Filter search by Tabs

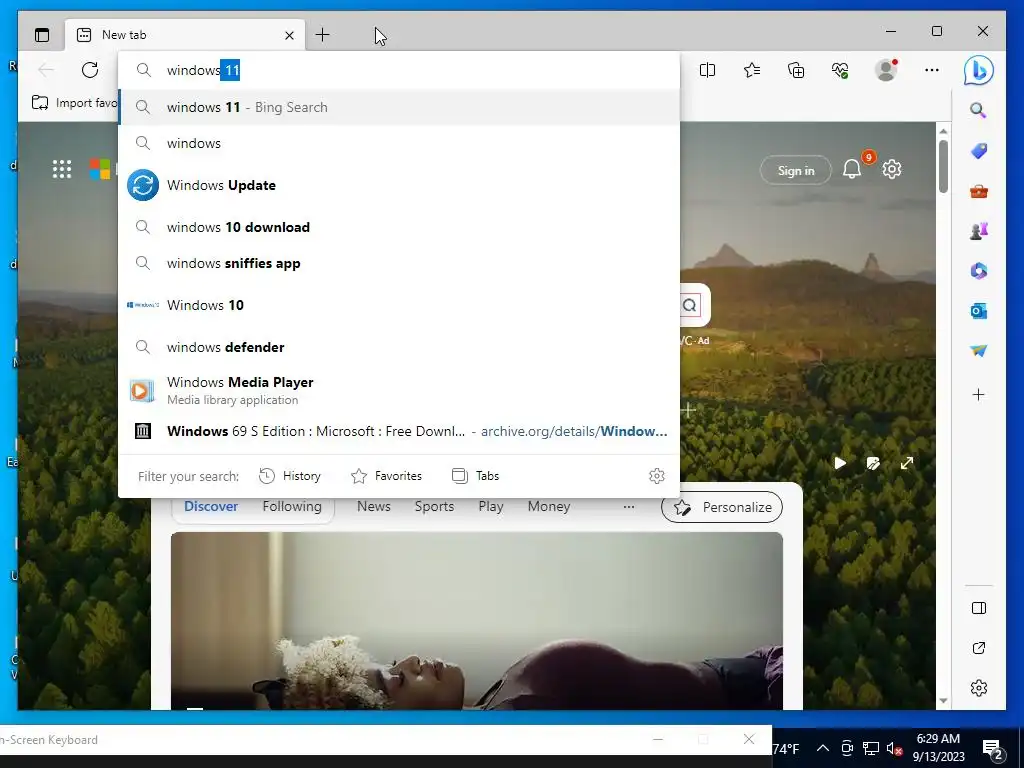(x=475, y=476)
